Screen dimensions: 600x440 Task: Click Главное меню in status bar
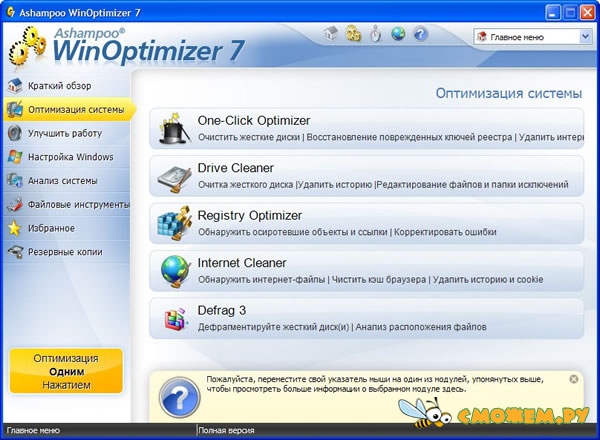pyautogui.click(x=33, y=430)
